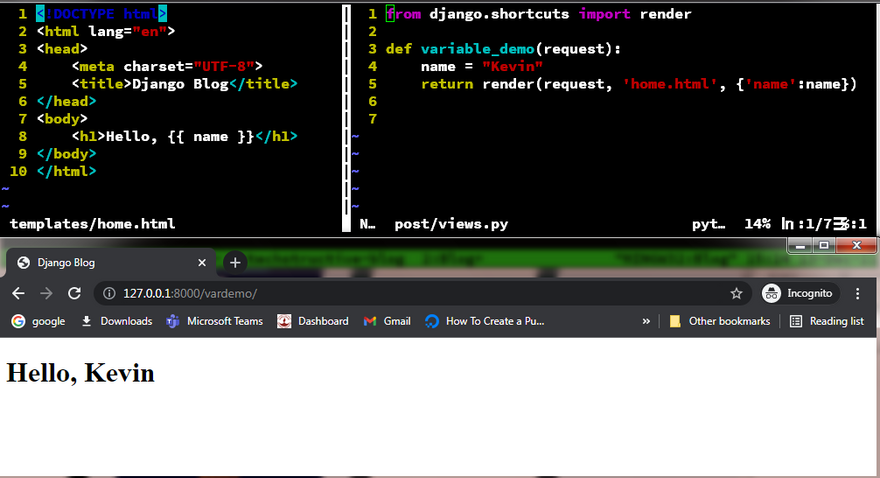This screenshot has width=880, height=478.
Task: Open a new tab with the plus button
Action: click(x=235, y=263)
